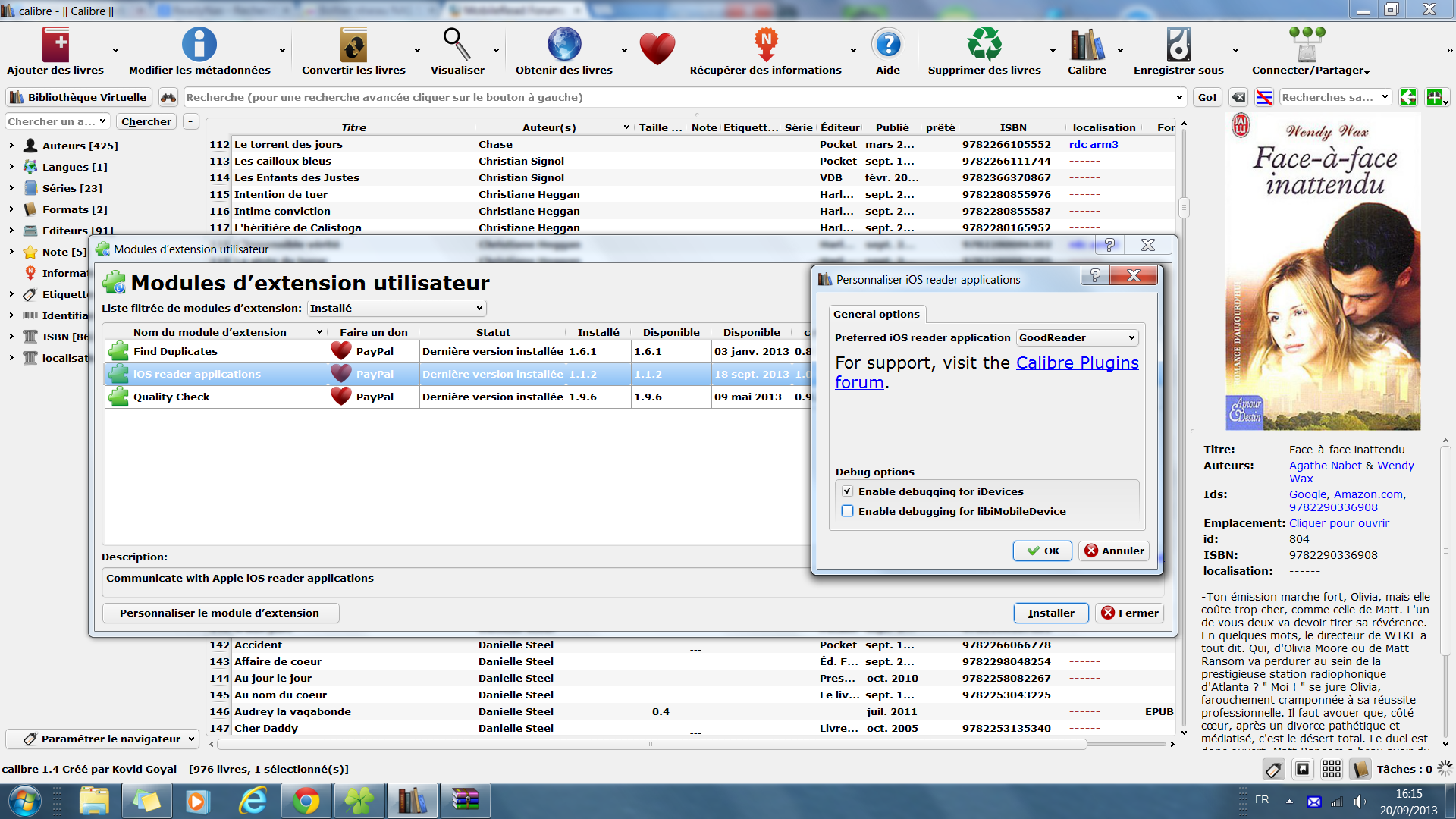Image resolution: width=1456 pixels, height=819 pixels.
Task: Click the Ajouter des livres icon
Action: [55, 45]
